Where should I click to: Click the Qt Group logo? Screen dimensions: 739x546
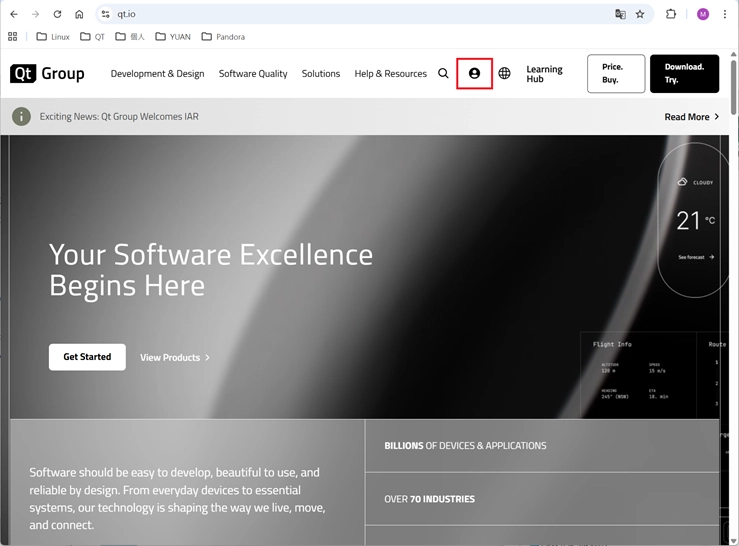(47, 73)
